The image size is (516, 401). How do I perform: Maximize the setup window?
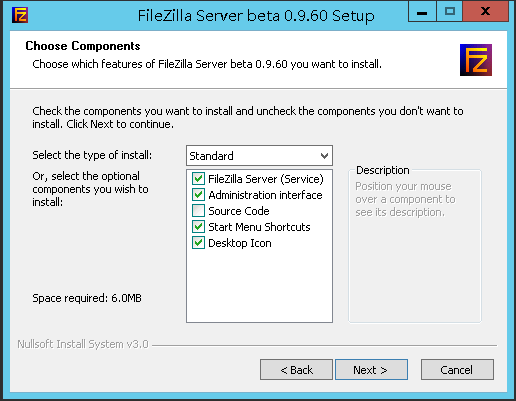pos(449,12)
